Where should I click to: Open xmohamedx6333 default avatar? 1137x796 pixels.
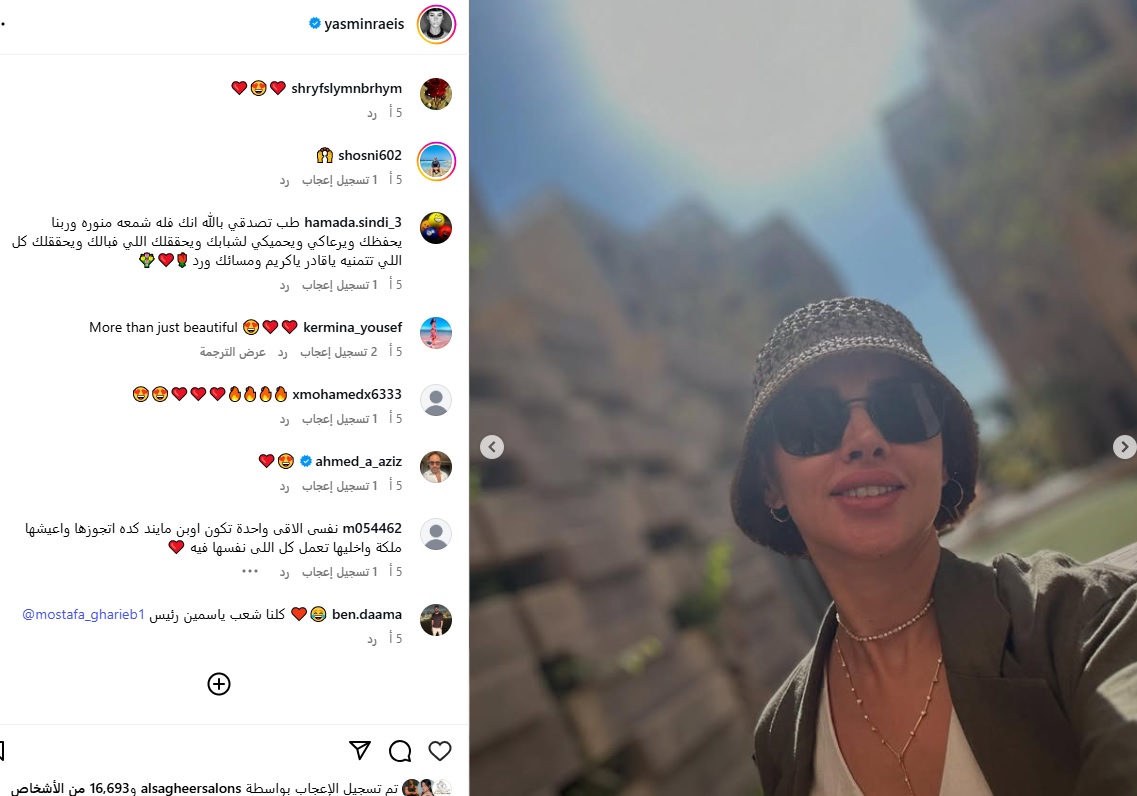tap(436, 399)
